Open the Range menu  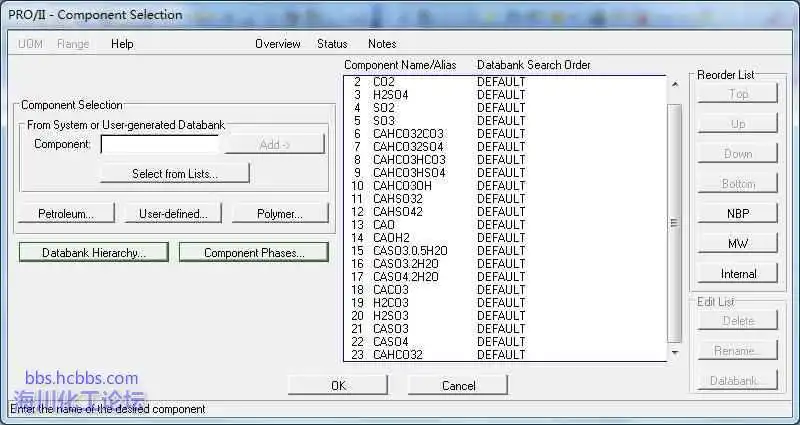click(73, 44)
